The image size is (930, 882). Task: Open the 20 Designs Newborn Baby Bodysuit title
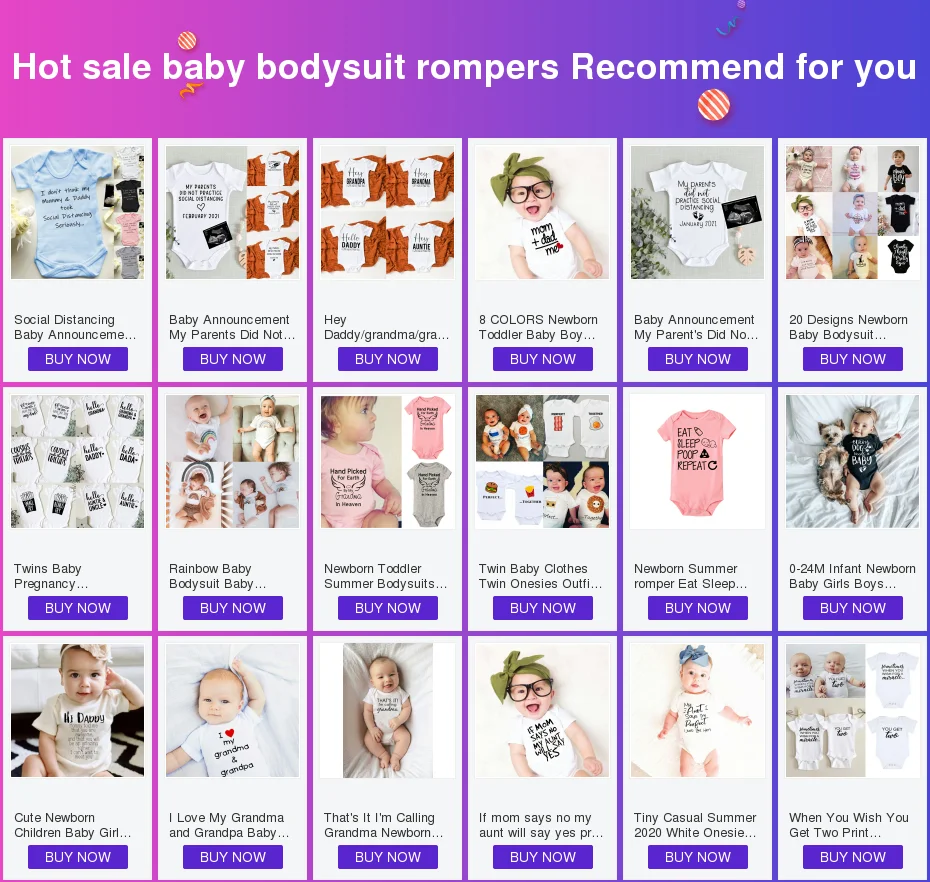tap(849, 327)
